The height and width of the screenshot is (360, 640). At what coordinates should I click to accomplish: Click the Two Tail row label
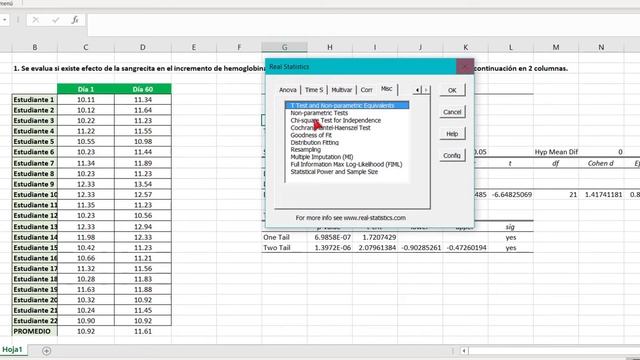(x=284, y=248)
